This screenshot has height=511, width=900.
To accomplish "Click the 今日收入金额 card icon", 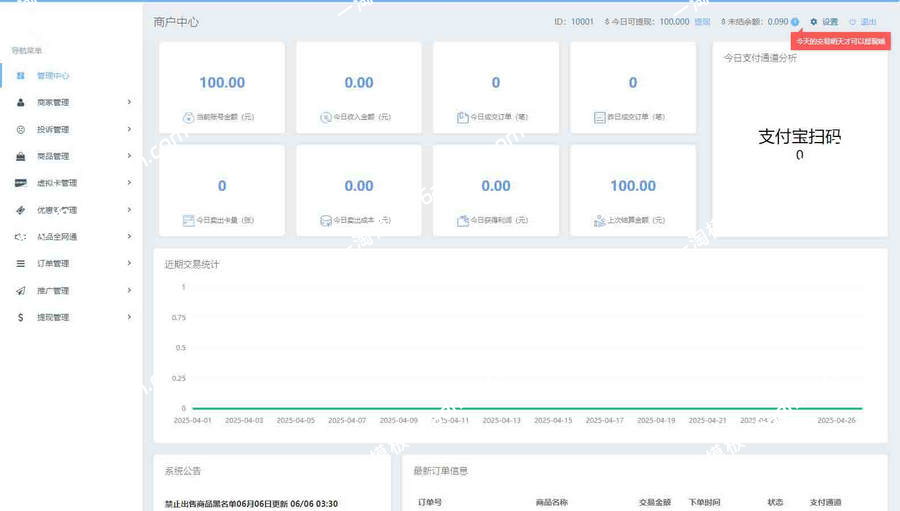I will point(325,117).
